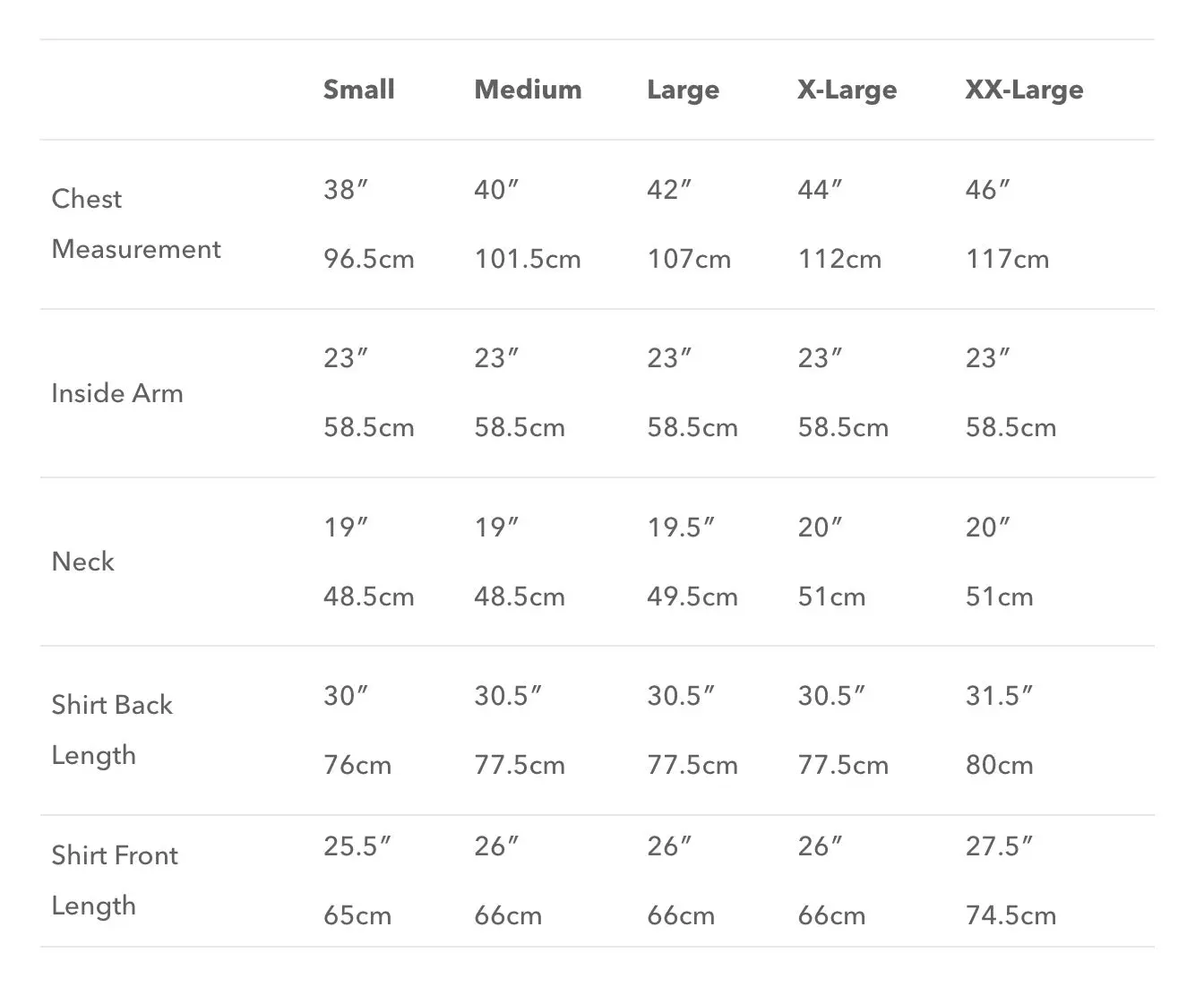Select the 49.5cm neck value

point(692,597)
